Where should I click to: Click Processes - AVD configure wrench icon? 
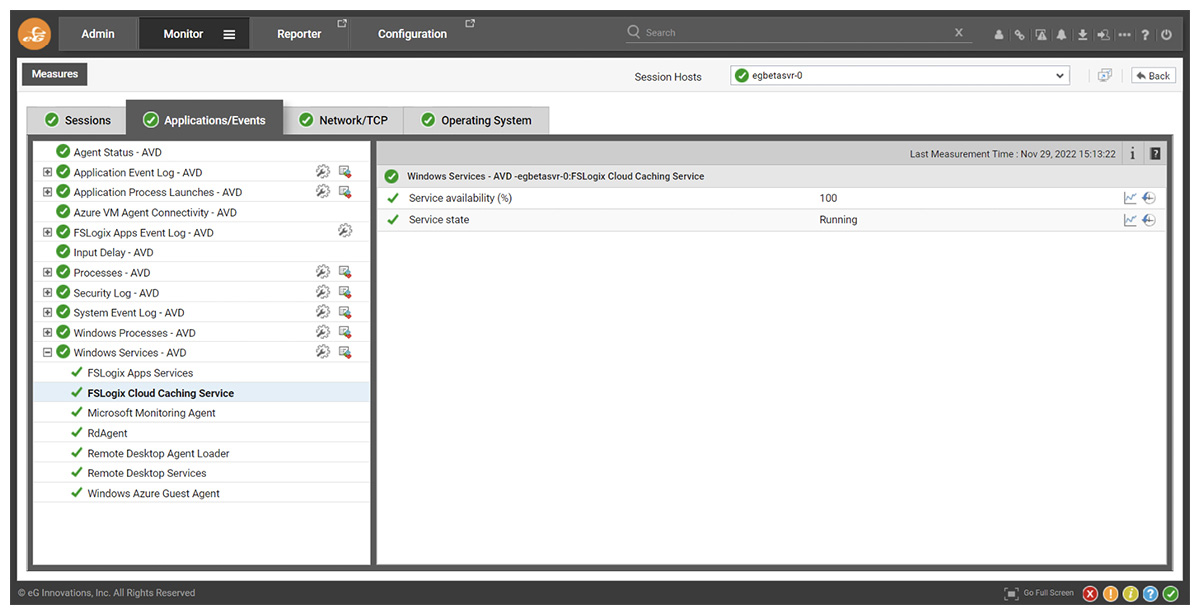click(323, 272)
